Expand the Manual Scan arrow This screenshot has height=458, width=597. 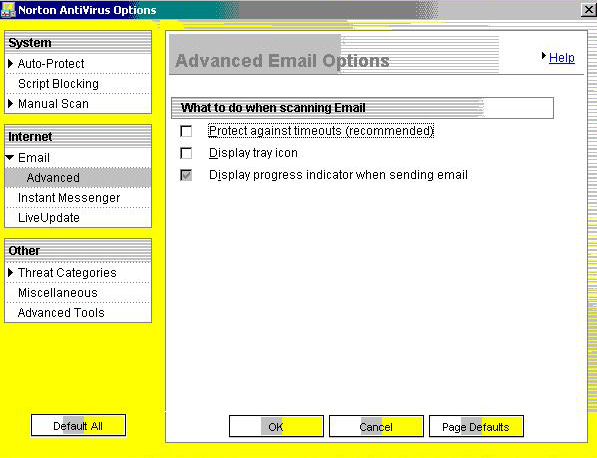click(11, 104)
